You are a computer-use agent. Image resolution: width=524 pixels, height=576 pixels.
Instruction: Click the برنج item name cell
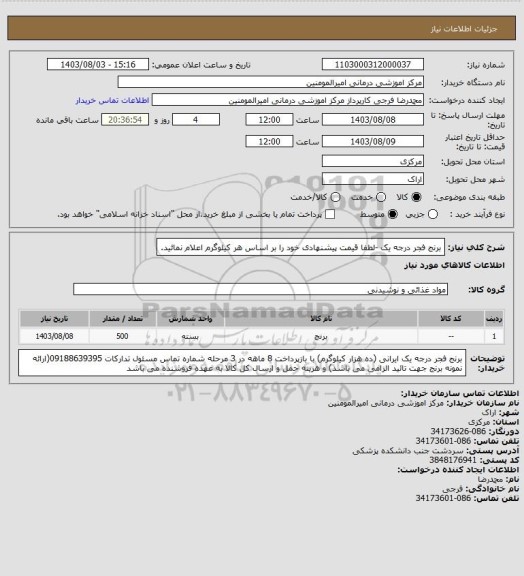(321, 336)
